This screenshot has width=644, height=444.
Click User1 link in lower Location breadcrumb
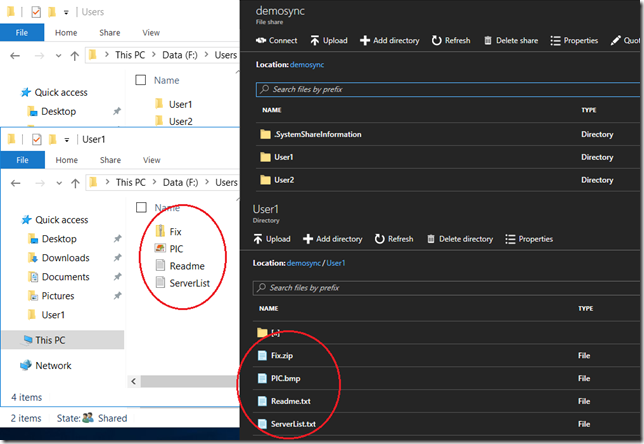point(336,263)
